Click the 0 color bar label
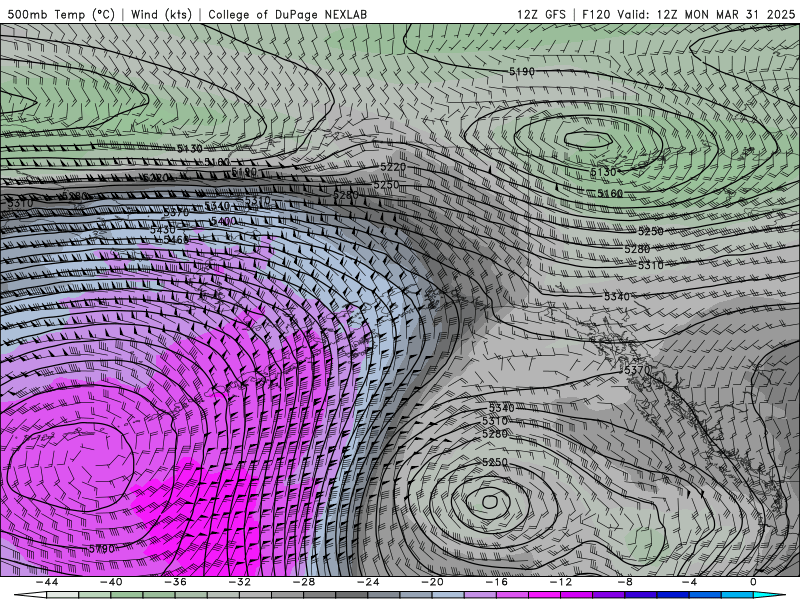Image resolution: width=800 pixels, height=600 pixels. pyautogui.click(x=753, y=582)
